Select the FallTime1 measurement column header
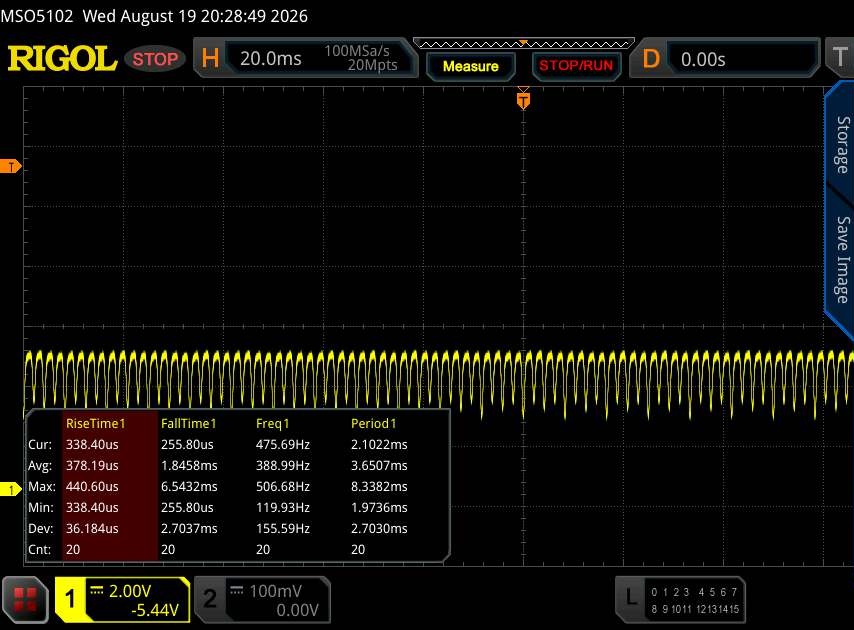854x630 pixels. coord(188,424)
